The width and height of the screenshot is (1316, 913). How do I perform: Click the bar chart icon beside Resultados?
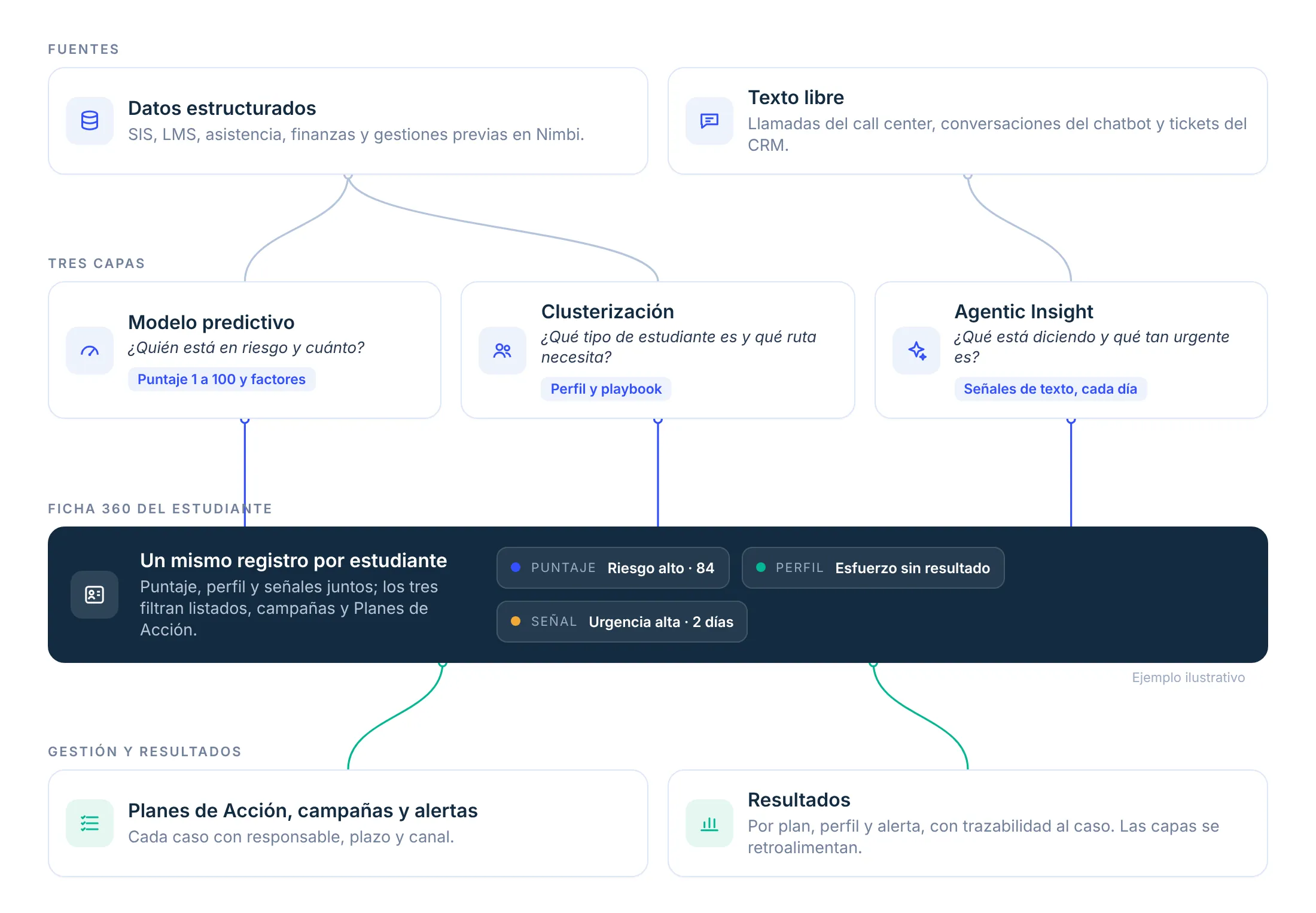click(709, 823)
